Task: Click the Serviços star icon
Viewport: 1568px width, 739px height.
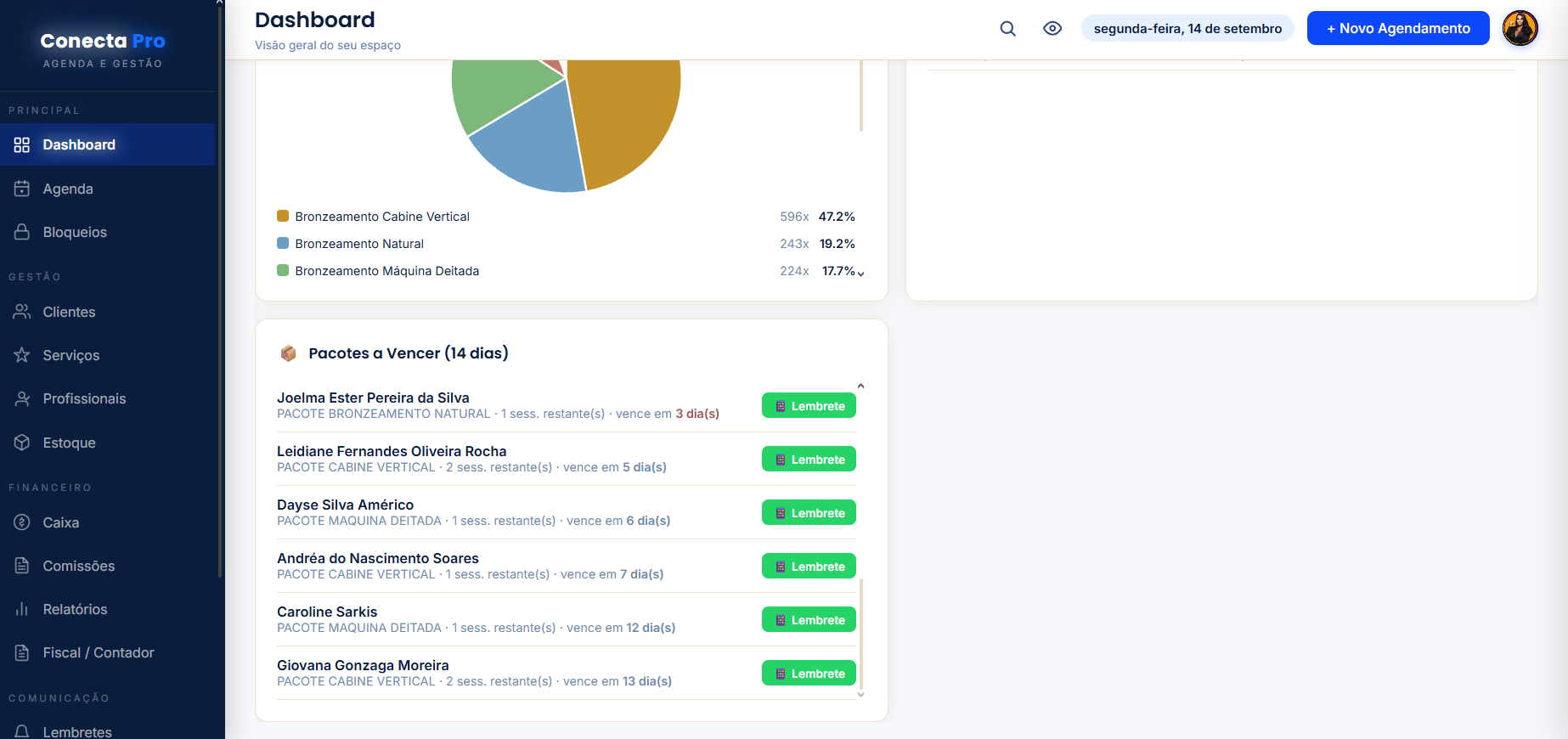Action: click(22, 355)
